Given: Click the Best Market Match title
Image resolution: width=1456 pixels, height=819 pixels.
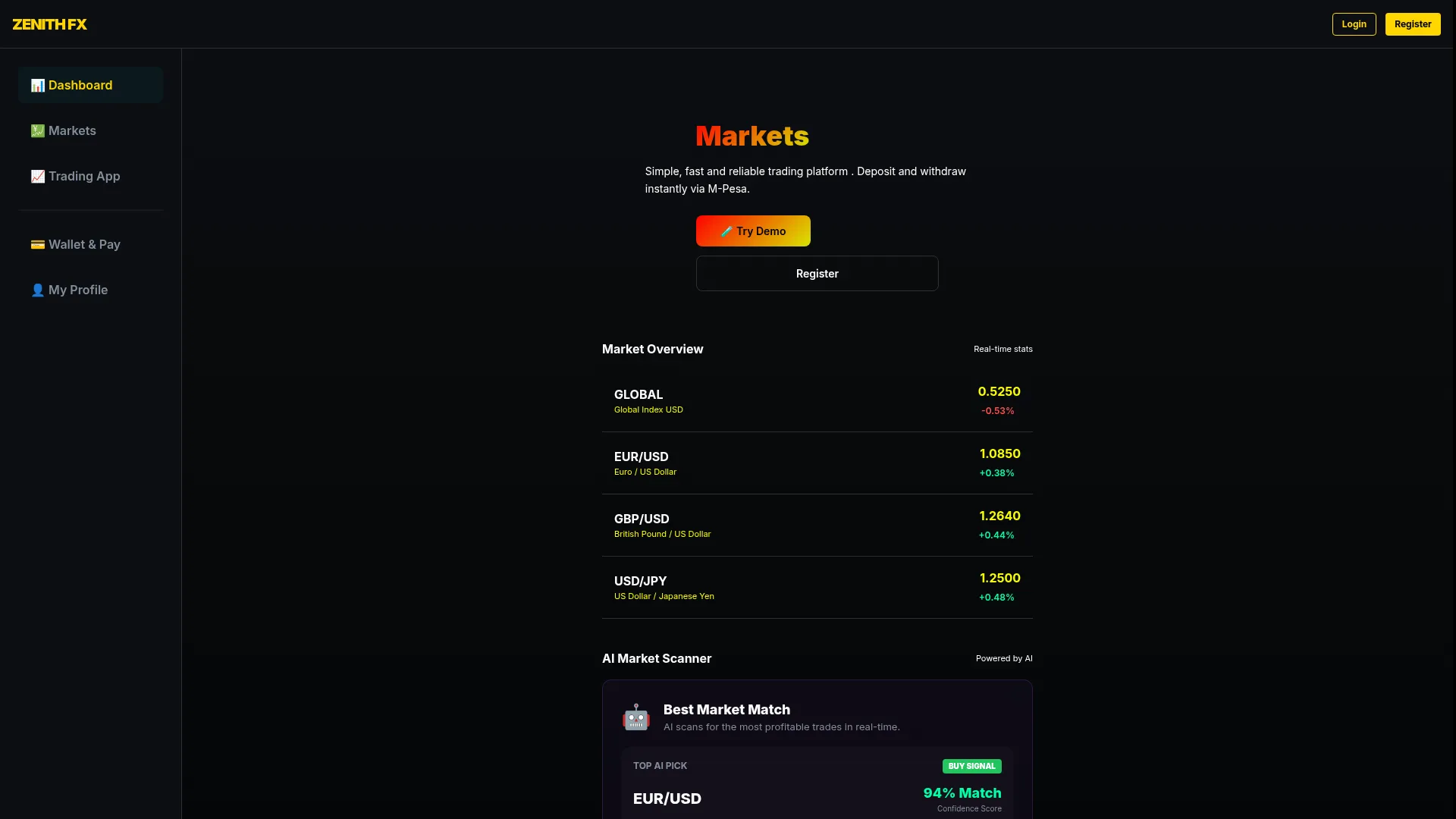Looking at the screenshot, I should pos(726,711).
